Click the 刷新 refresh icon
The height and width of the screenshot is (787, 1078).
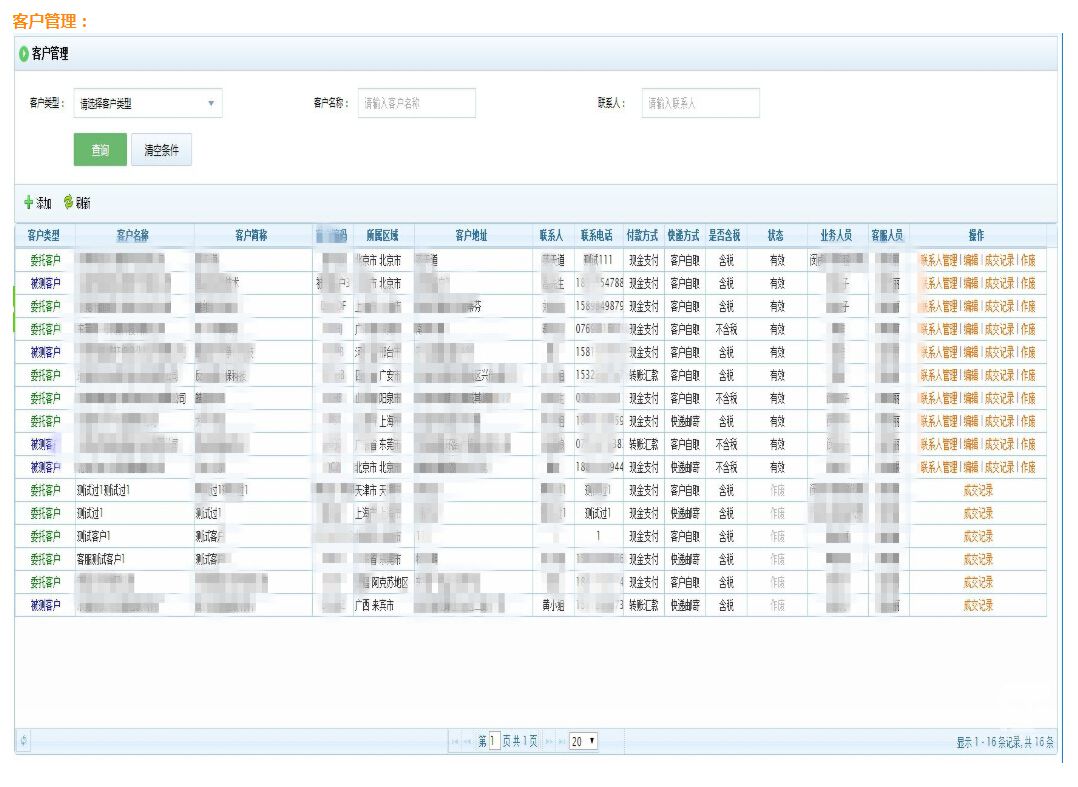(69, 203)
